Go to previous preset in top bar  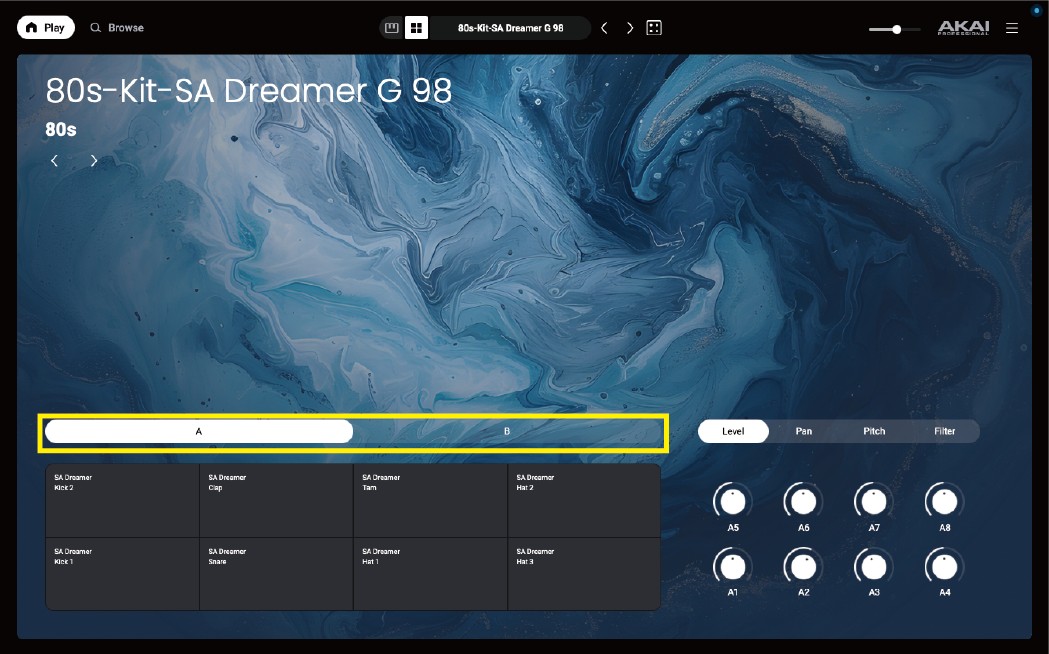click(604, 28)
